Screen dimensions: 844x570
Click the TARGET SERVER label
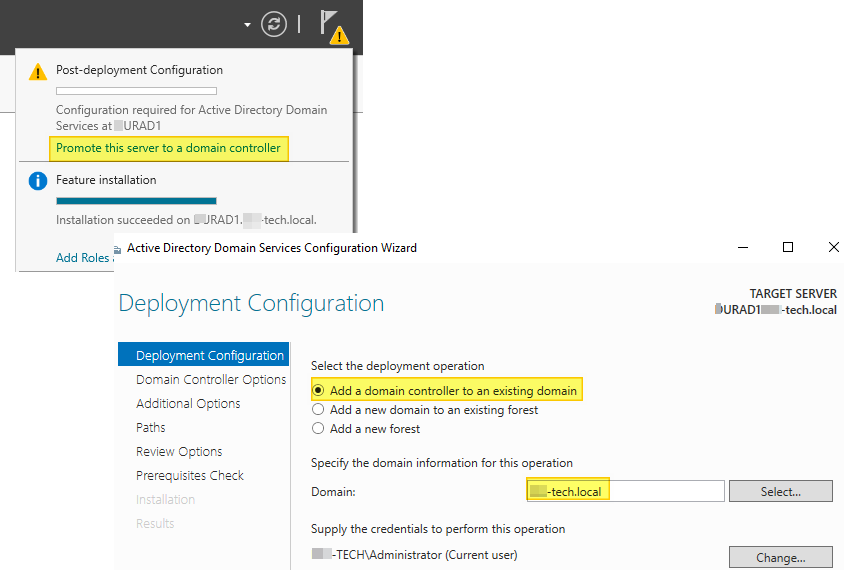[793, 294]
